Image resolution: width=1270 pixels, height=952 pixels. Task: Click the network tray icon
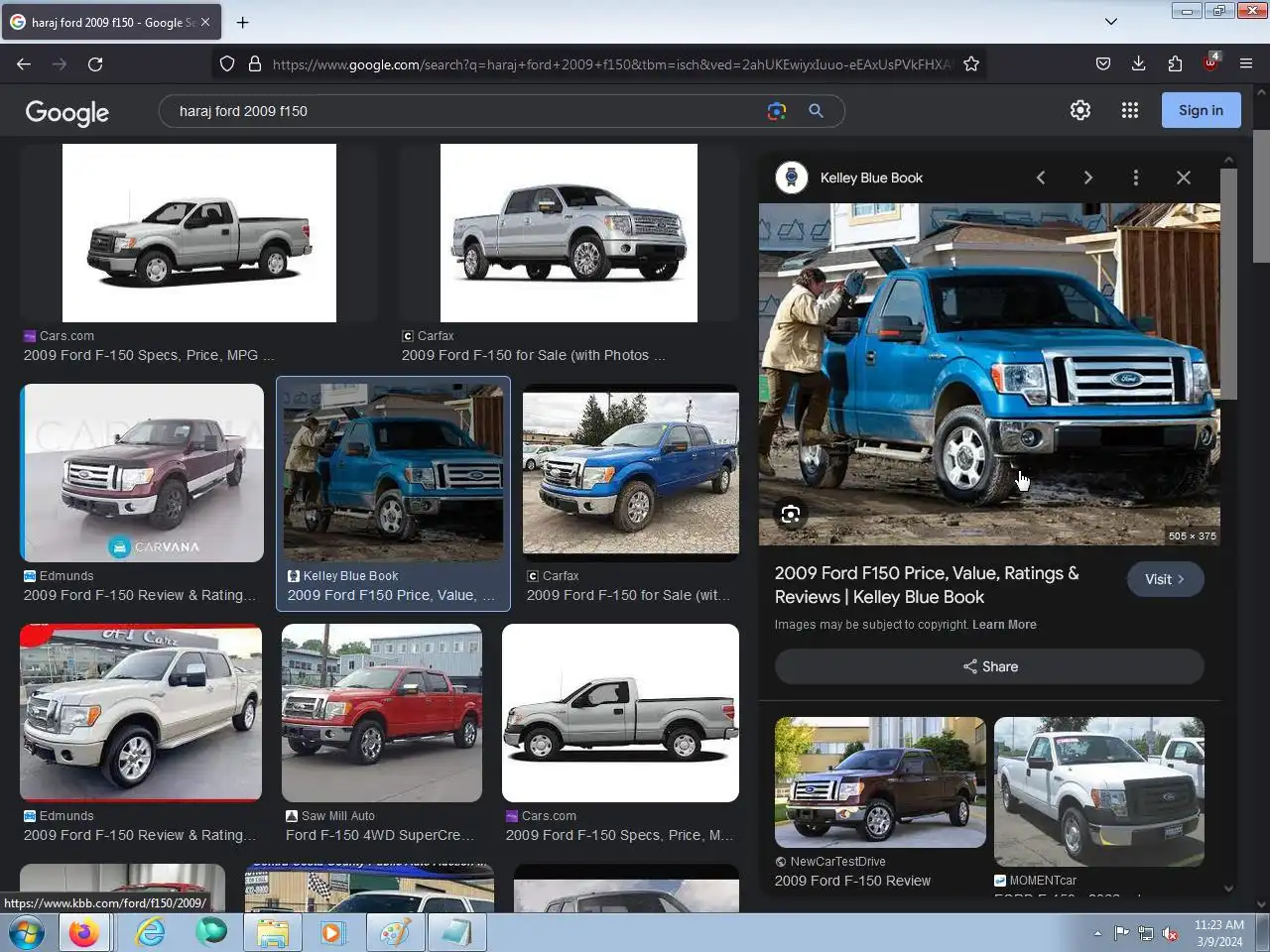1146,933
